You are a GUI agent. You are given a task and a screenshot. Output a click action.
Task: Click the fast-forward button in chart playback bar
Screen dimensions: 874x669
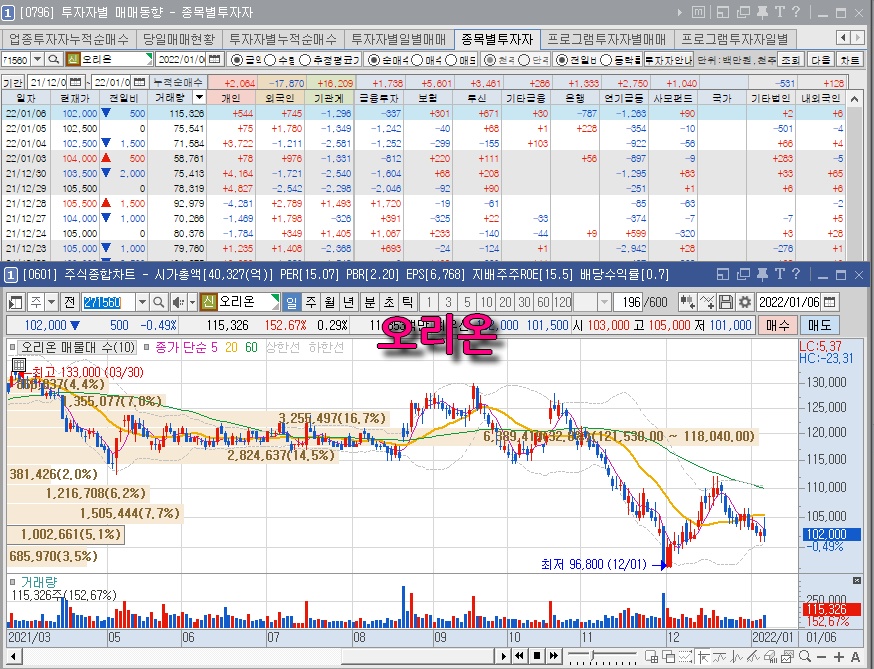click(x=553, y=656)
